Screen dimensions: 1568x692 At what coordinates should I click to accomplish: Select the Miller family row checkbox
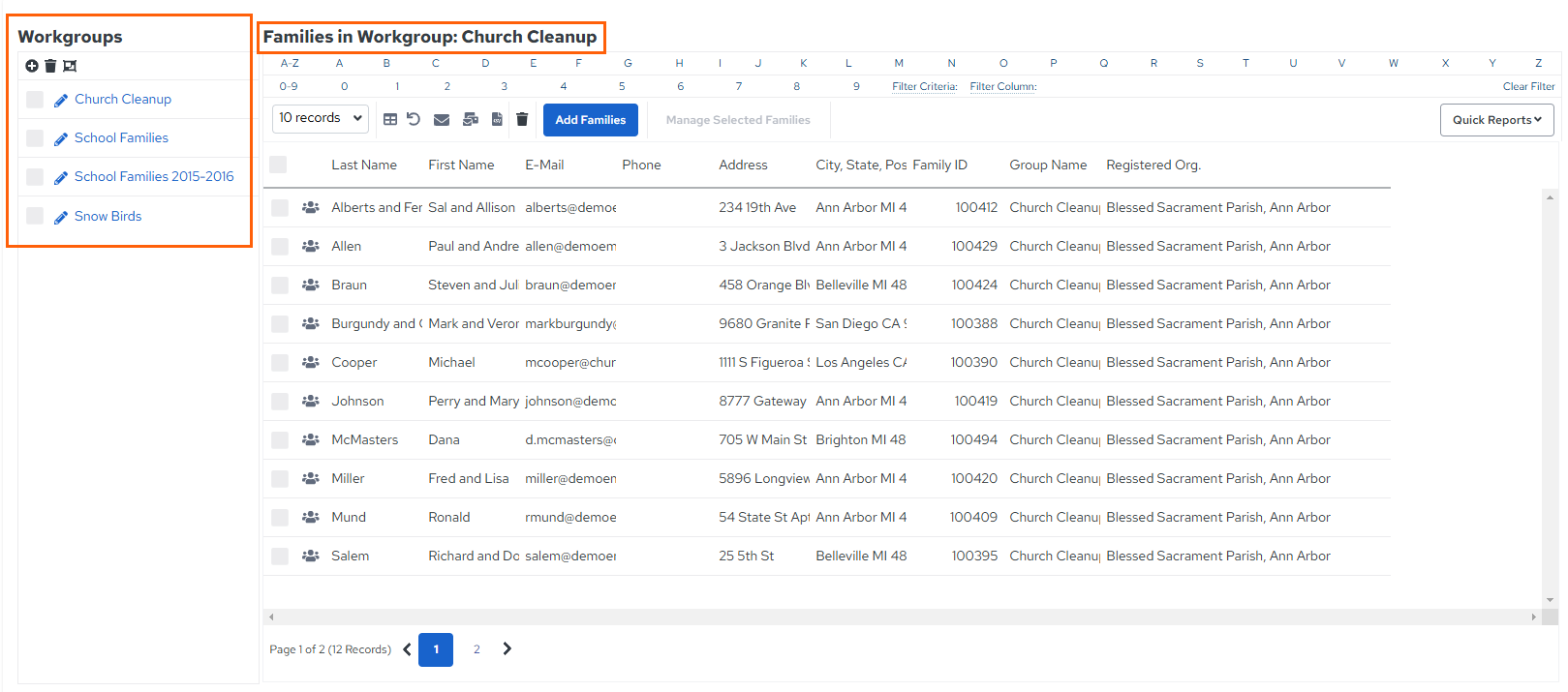(280, 479)
